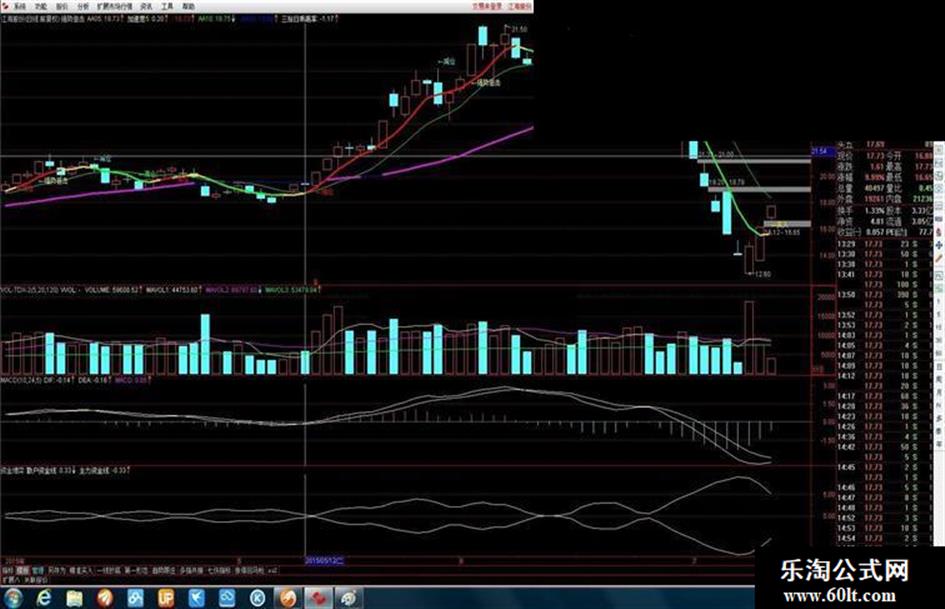This screenshot has height=609, width=945.
Task: Apply the 第一关口 indicator template
Action: 136,571
